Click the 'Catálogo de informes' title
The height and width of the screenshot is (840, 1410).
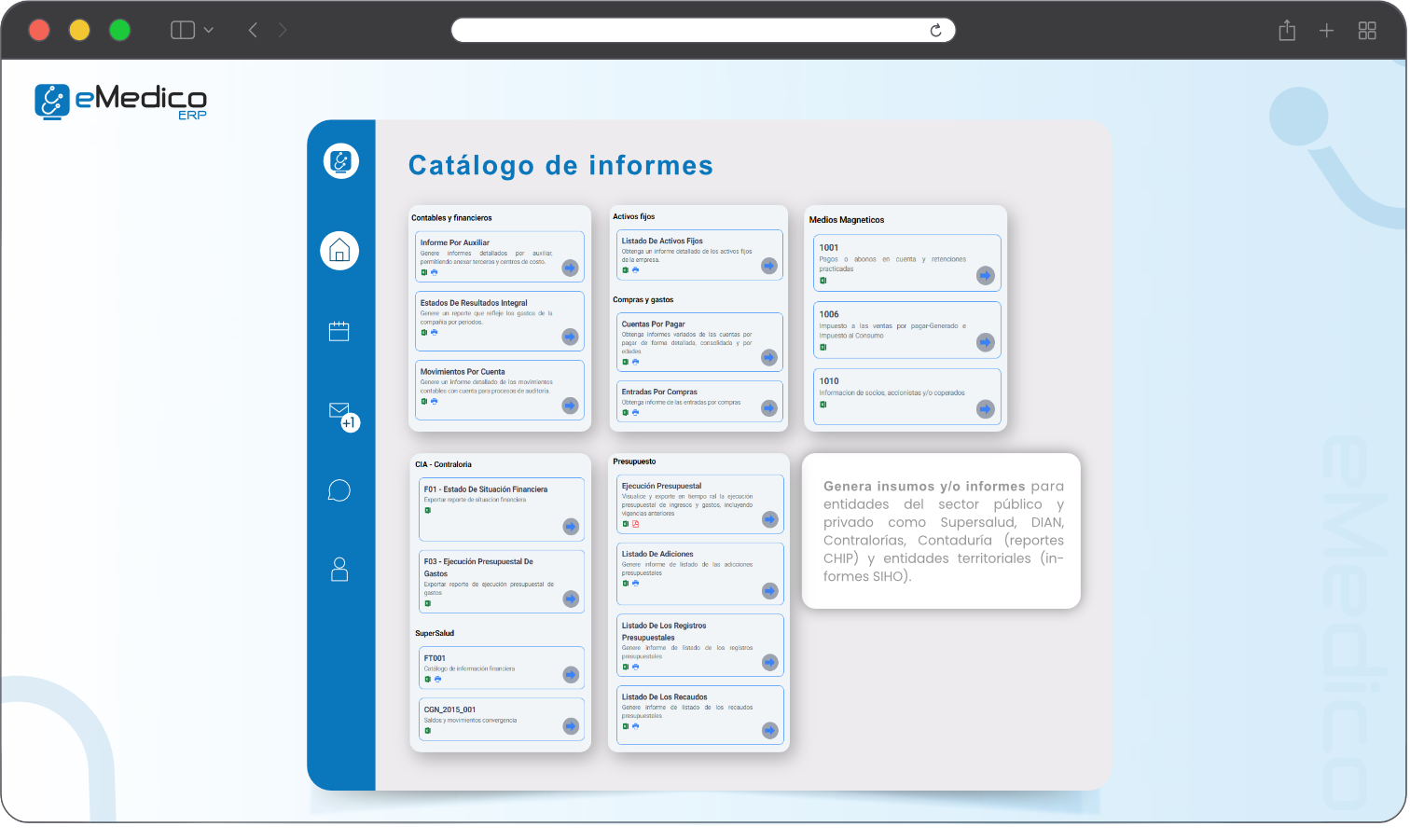(x=560, y=166)
